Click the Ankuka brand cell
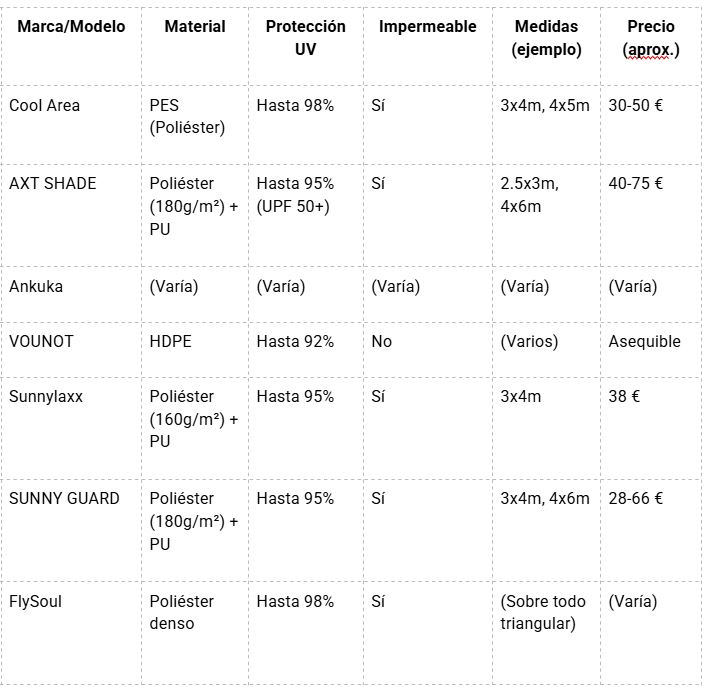Image resolution: width=706 pixels, height=687 pixels. (36, 287)
